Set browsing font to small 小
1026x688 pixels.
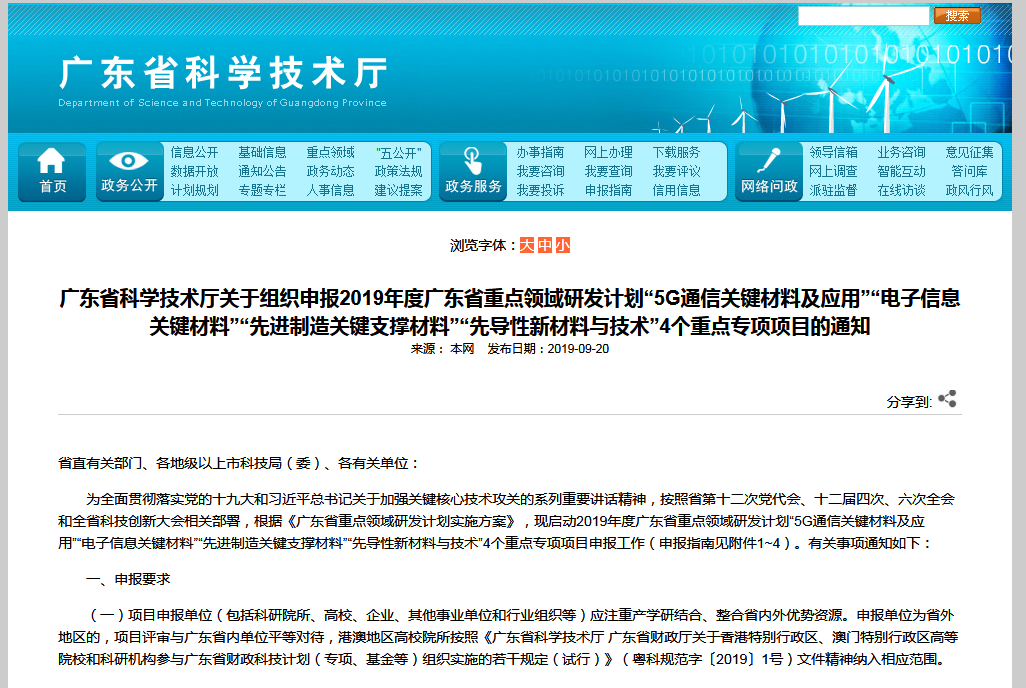coord(562,245)
